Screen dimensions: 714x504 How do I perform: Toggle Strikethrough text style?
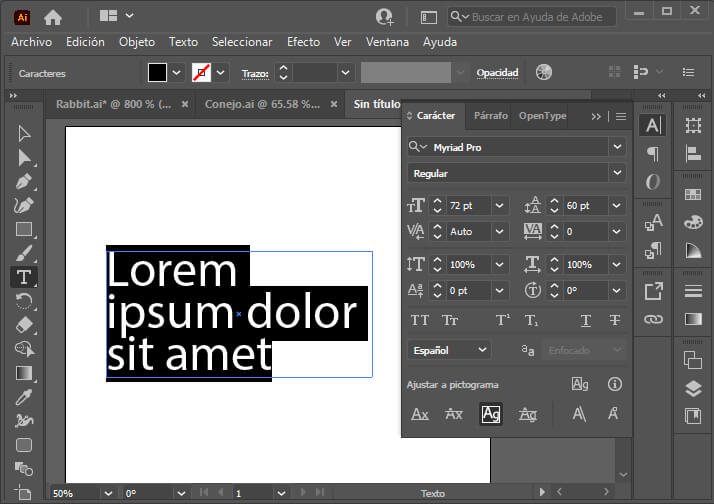click(x=615, y=321)
